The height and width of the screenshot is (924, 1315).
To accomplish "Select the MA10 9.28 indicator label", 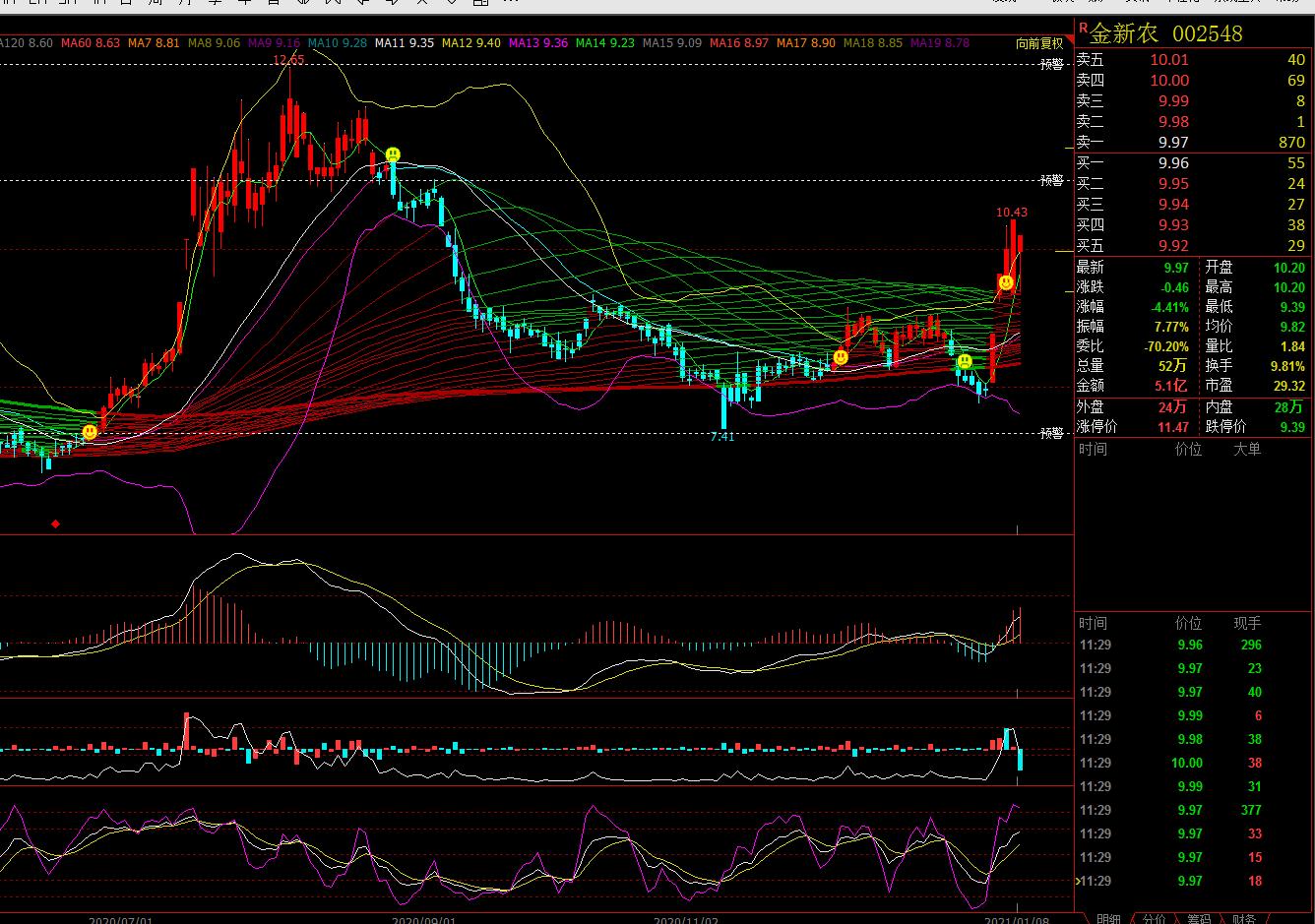I will click(338, 43).
